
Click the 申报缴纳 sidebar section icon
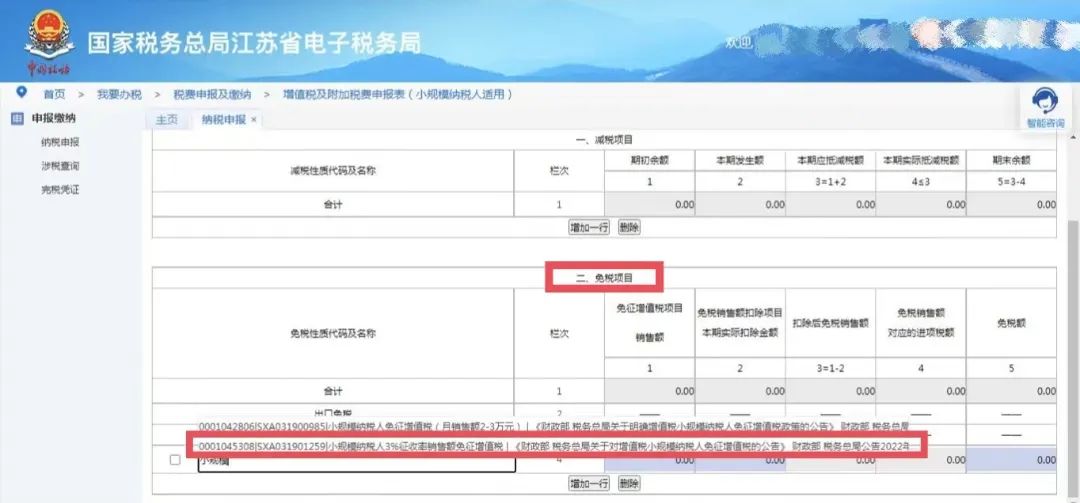coord(18,119)
